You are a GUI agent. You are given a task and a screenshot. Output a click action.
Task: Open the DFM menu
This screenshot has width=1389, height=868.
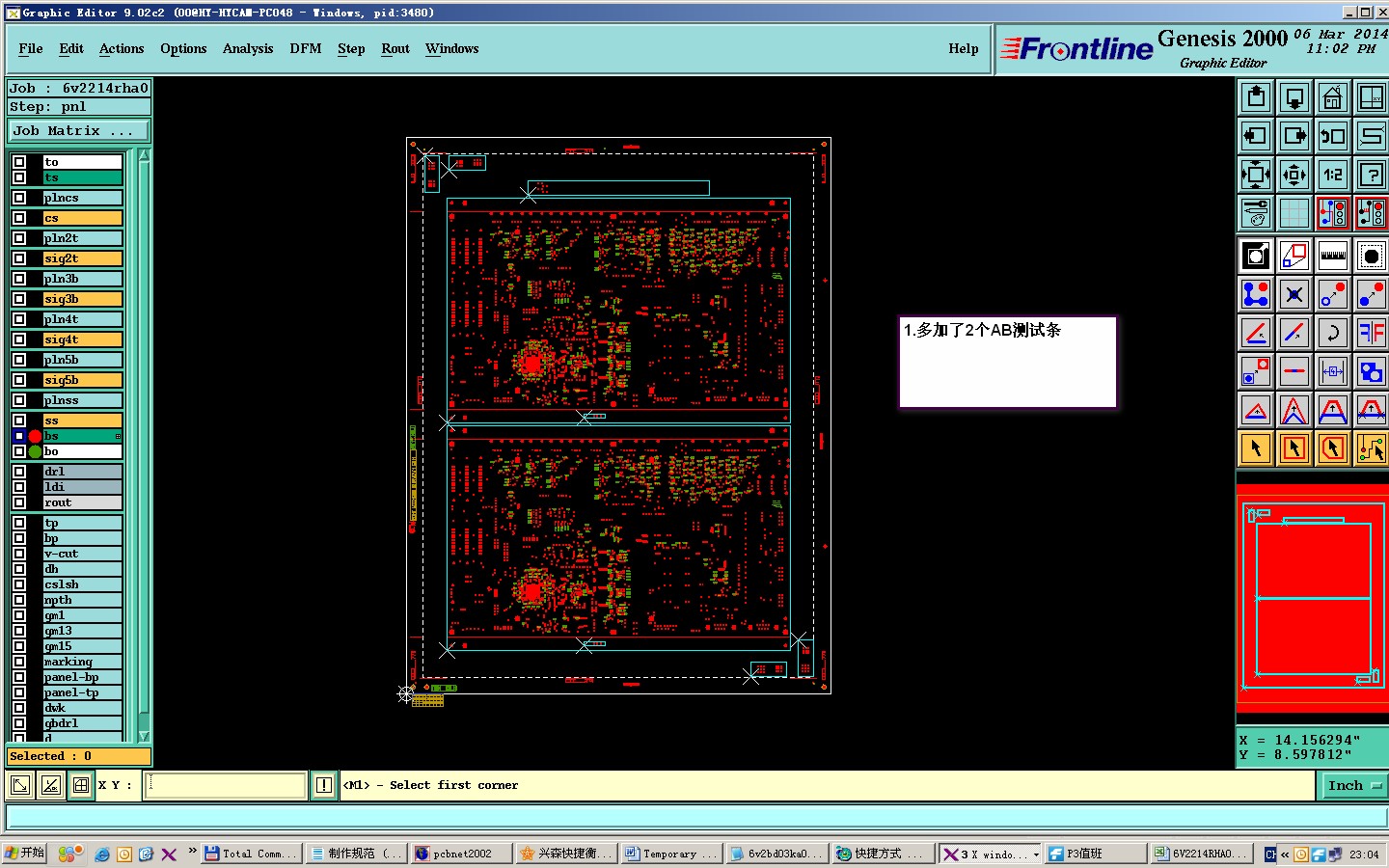306,49
